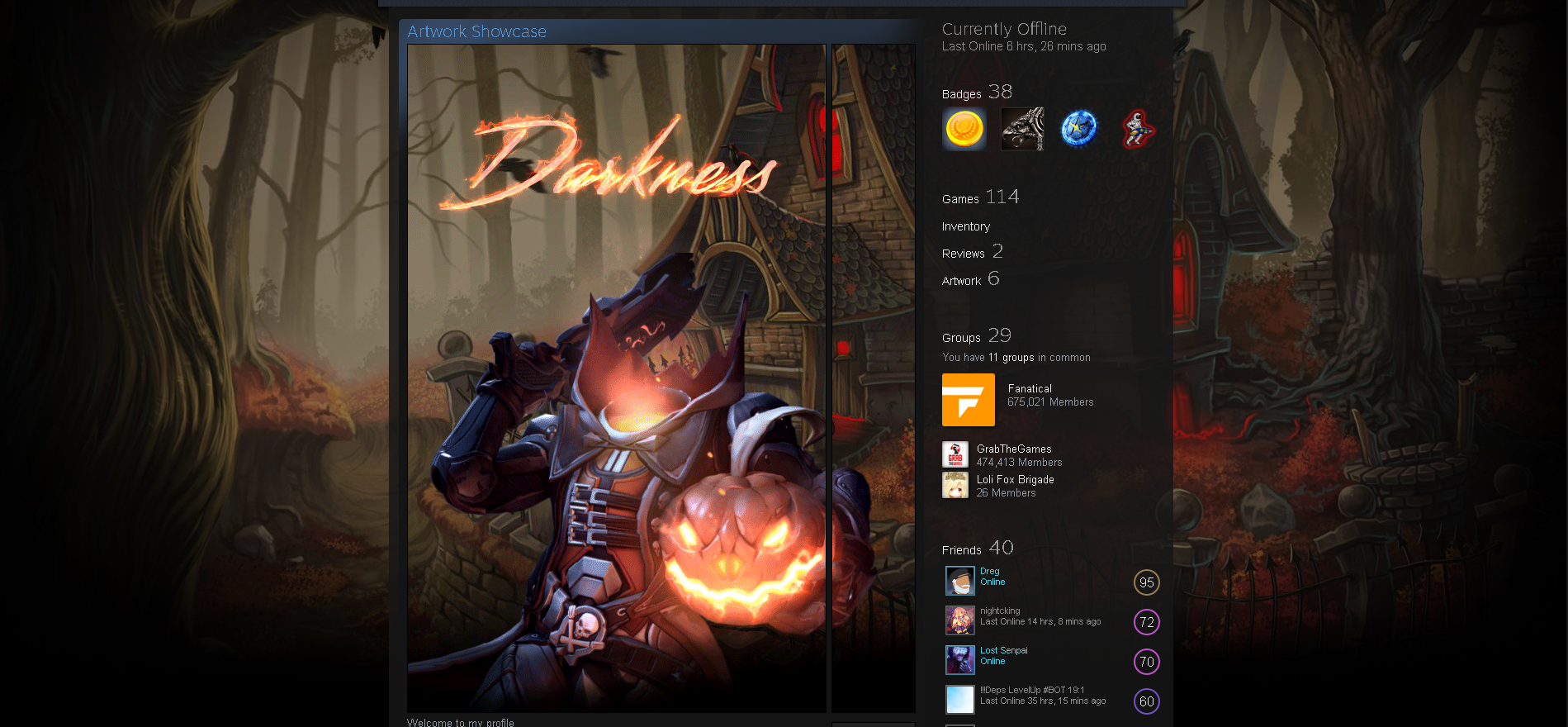Click the Deps LevelUp bot avatar
This screenshot has width=1568, height=727.
pos(960,700)
